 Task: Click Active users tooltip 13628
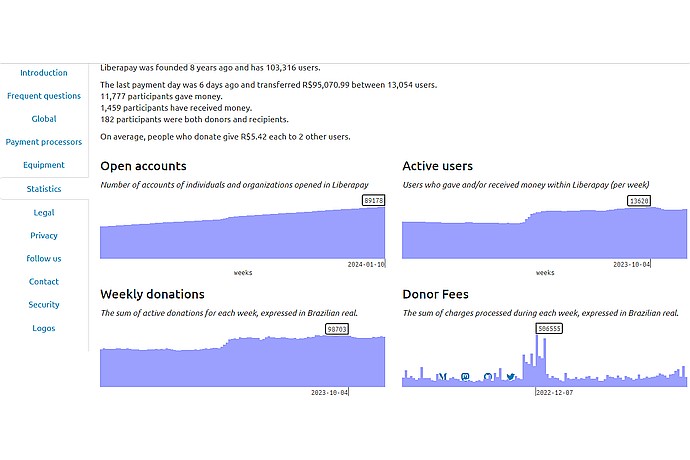click(639, 201)
